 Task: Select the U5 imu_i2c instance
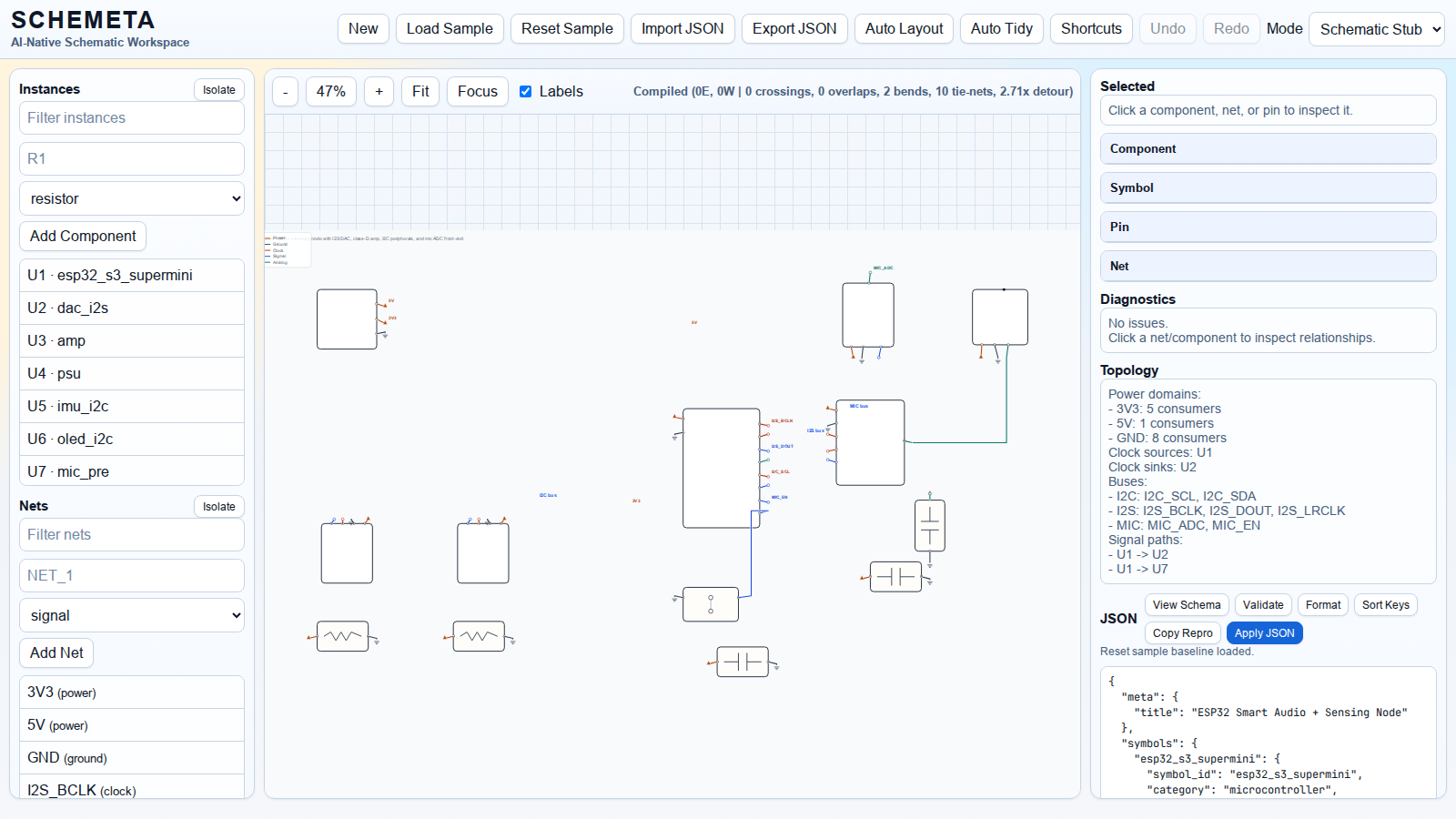[132, 406]
